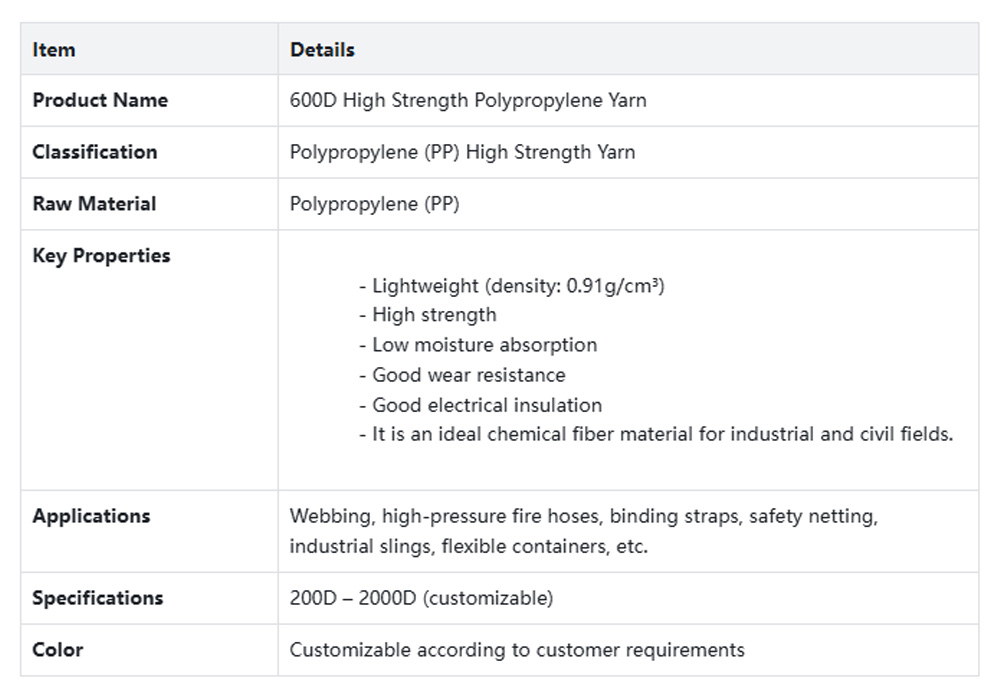Click the "Good electrical insulation" line
Image resolution: width=1000 pixels, height=699 pixels.
click(480, 405)
